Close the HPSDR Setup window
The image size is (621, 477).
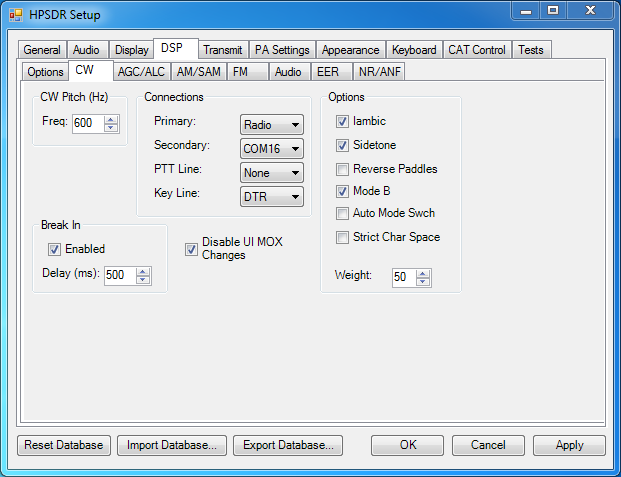(x=590, y=11)
